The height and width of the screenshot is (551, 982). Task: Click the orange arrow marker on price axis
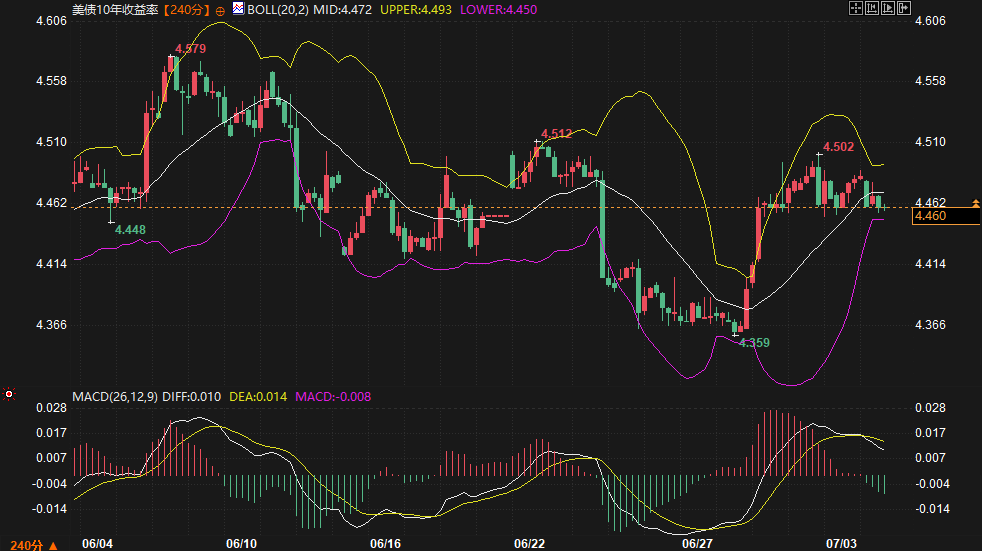[976, 203]
